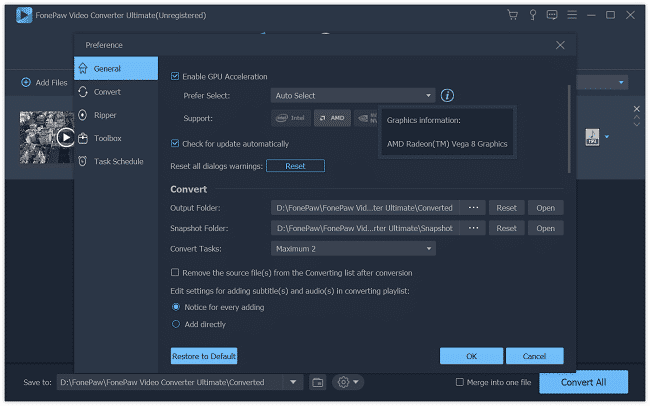This screenshot has width=650, height=406.
Task: Reset the Snapshot Folder path
Action: (x=507, y=228)
